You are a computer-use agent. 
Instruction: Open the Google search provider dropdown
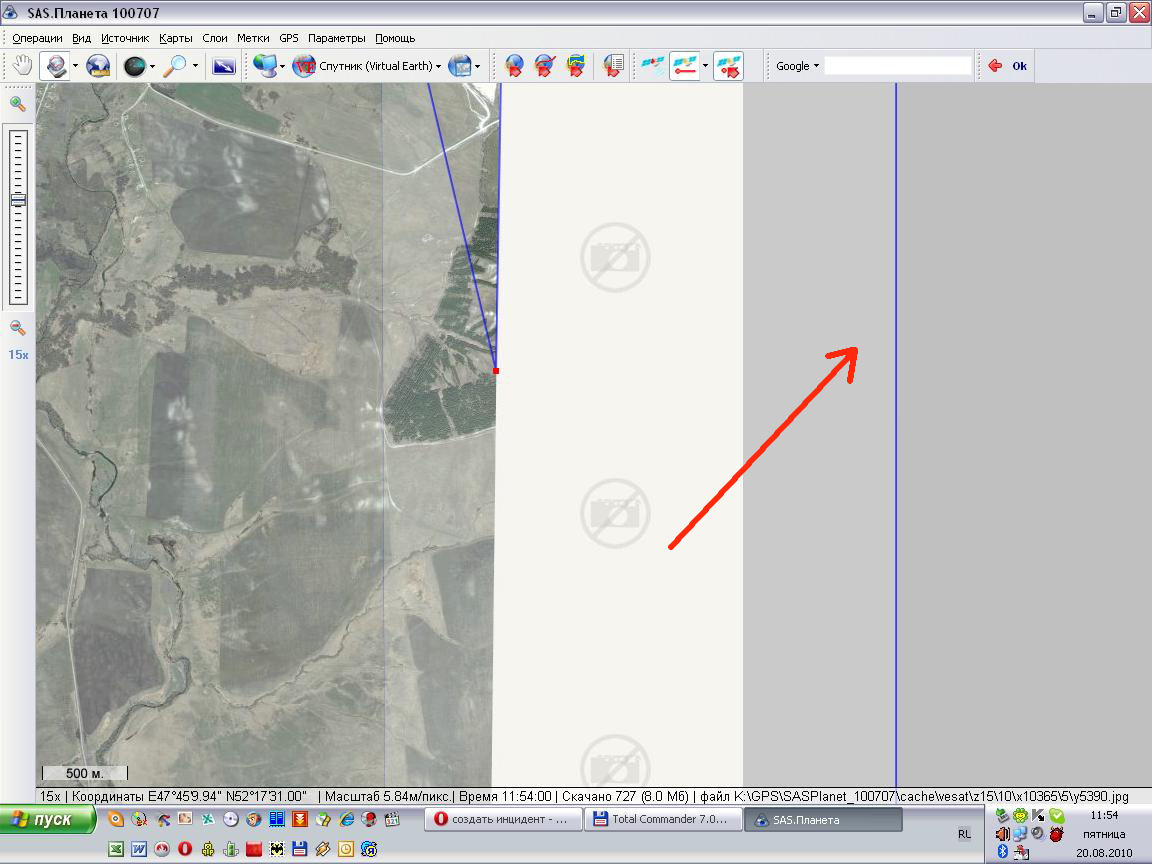(x=797, y=66)
